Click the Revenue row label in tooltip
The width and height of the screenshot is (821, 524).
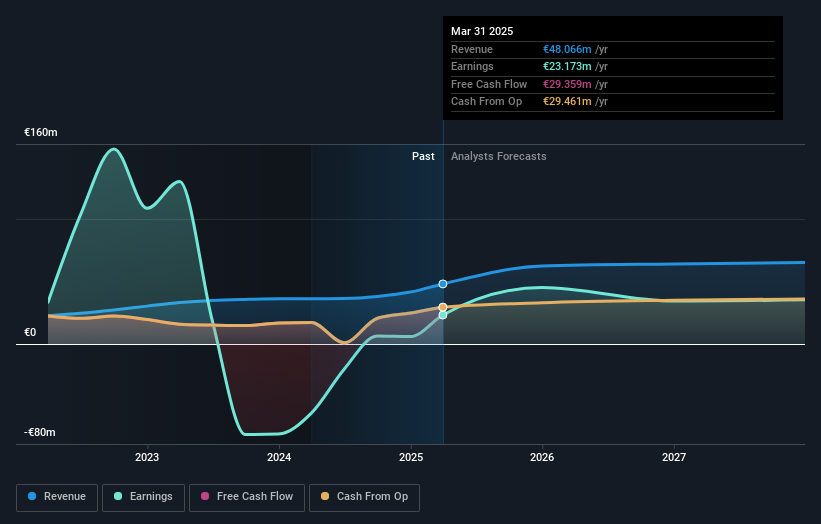click(x=472, y=49)
